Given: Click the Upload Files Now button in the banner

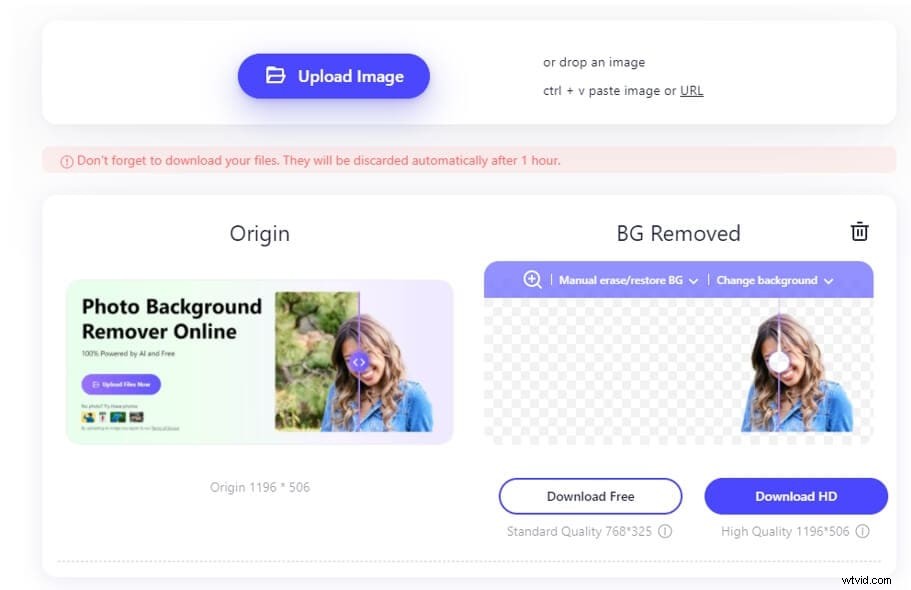Looking at the screenshot, I should pyautogui.click(x=120, y=384).
